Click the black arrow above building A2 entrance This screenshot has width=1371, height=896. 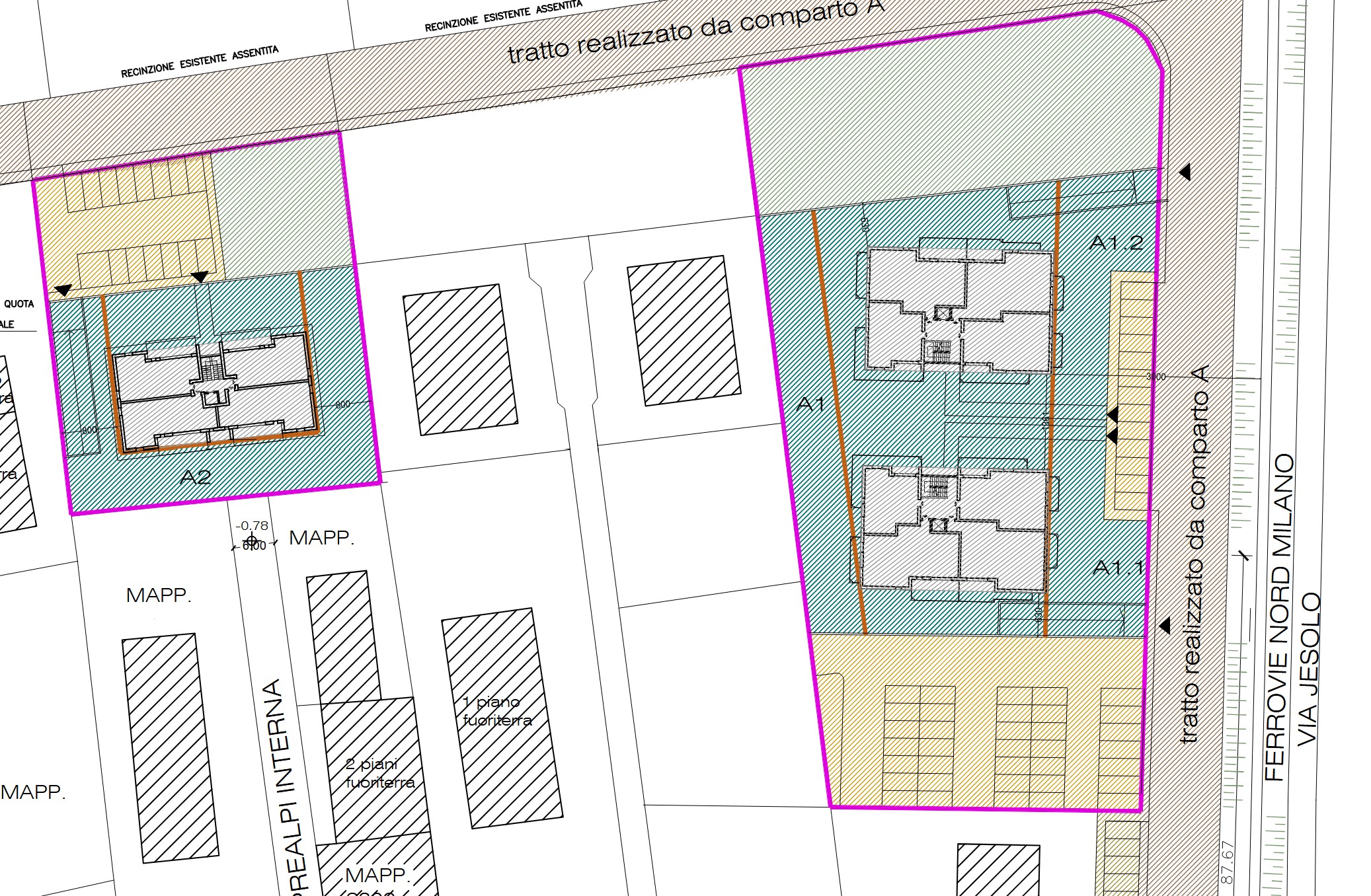click(x=200, y=276)
